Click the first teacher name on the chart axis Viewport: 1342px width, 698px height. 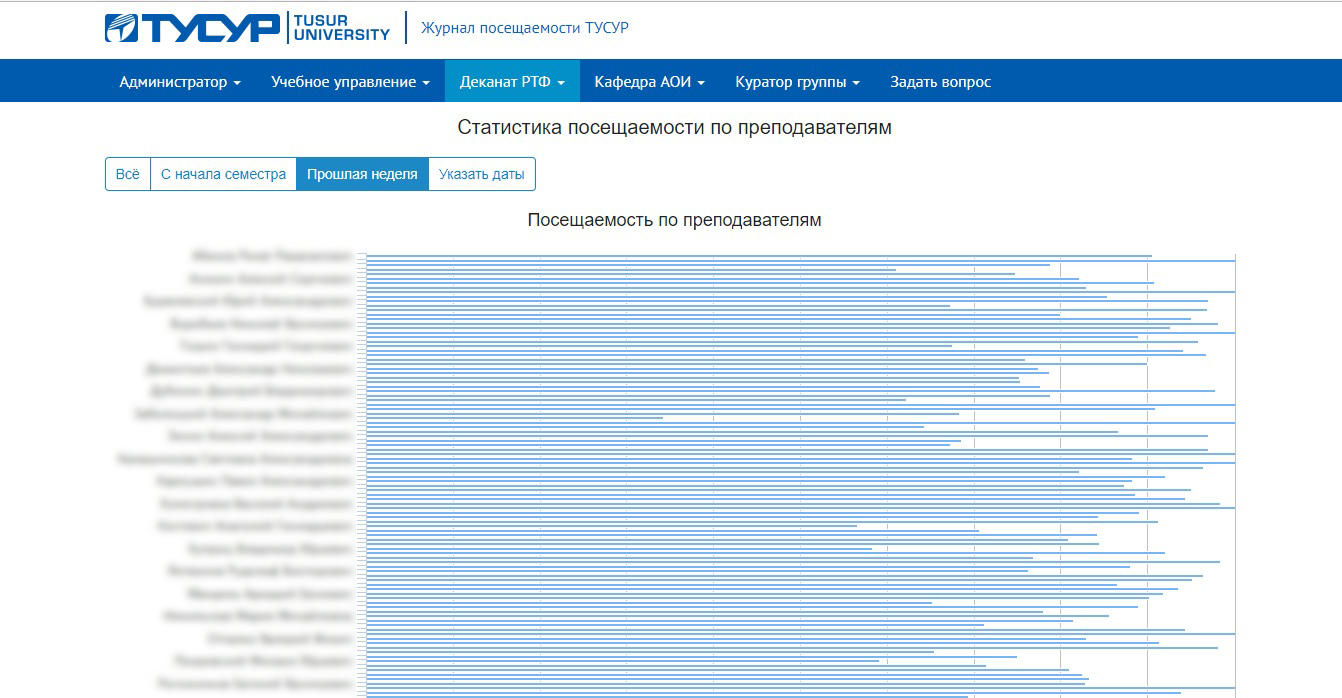(x=271, y=256)
